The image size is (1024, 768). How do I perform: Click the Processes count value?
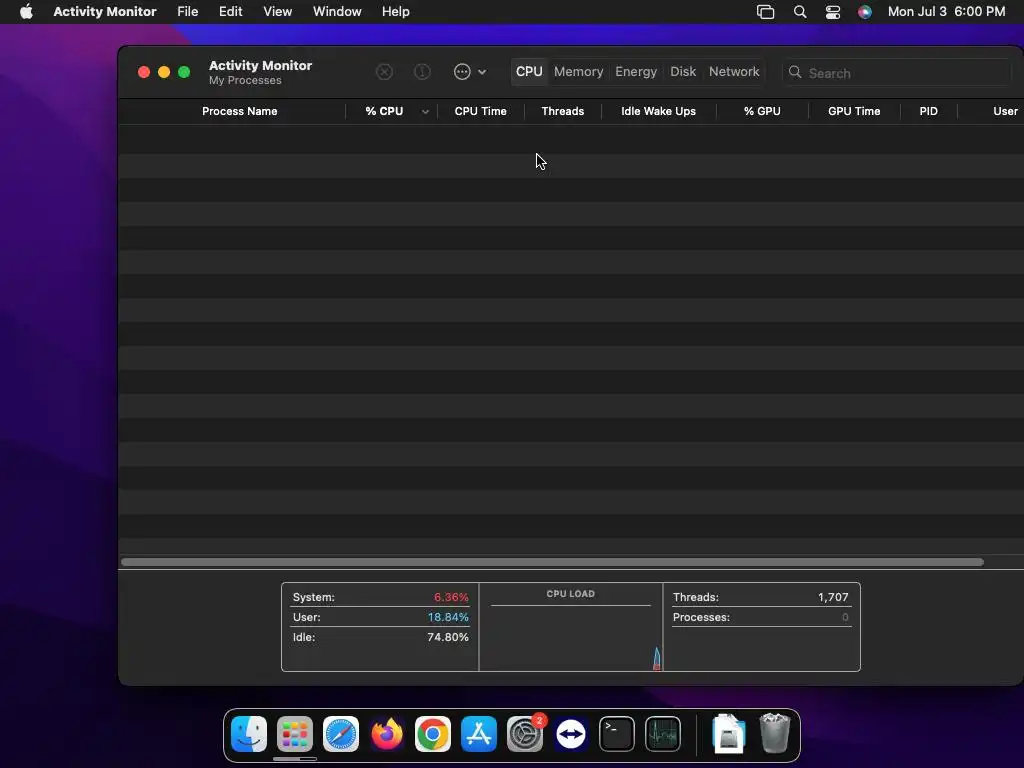pos(845,617)
